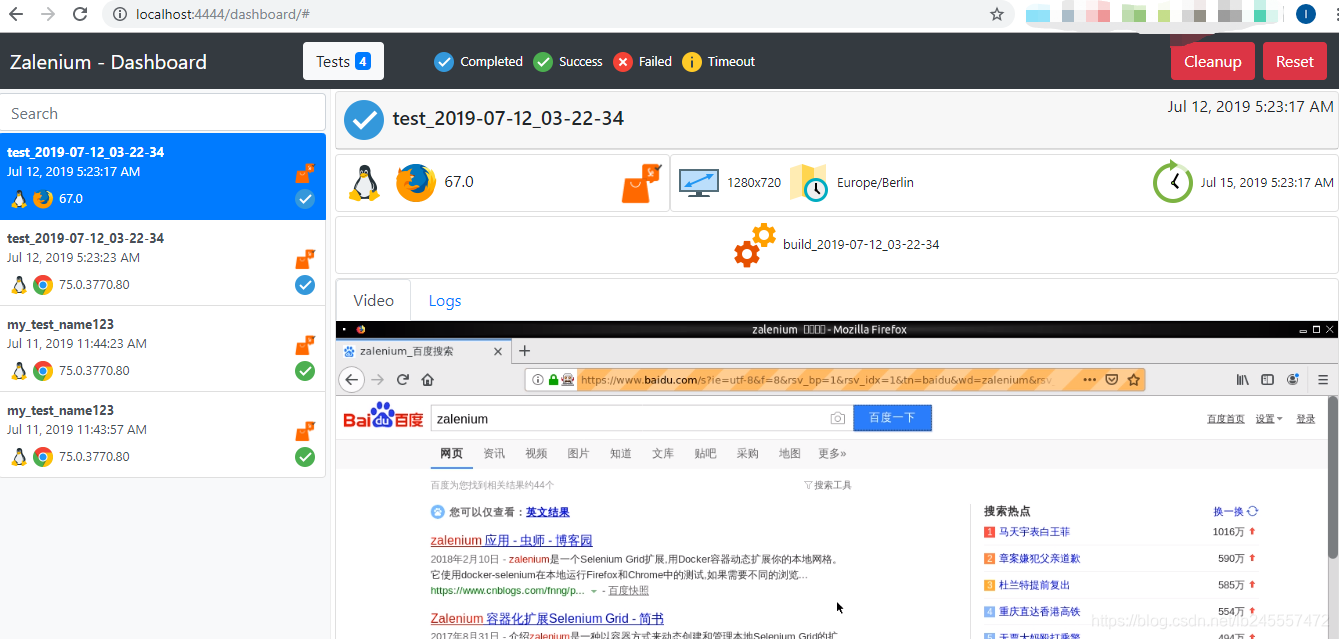The height and width of the screenshot is (639, 1339).
Task: Filter by Success status
Action: 568,61
